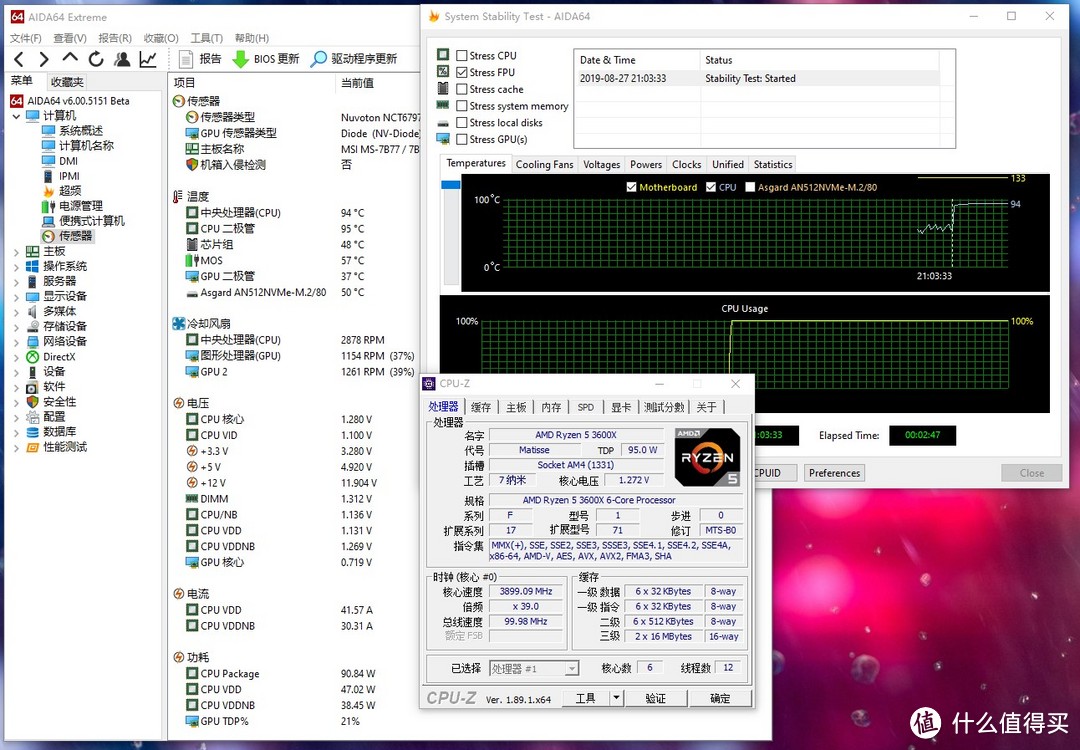Click the forward arrow in AIDA64 toolbar
The image size is (1080, 750).
pos(43,59)
